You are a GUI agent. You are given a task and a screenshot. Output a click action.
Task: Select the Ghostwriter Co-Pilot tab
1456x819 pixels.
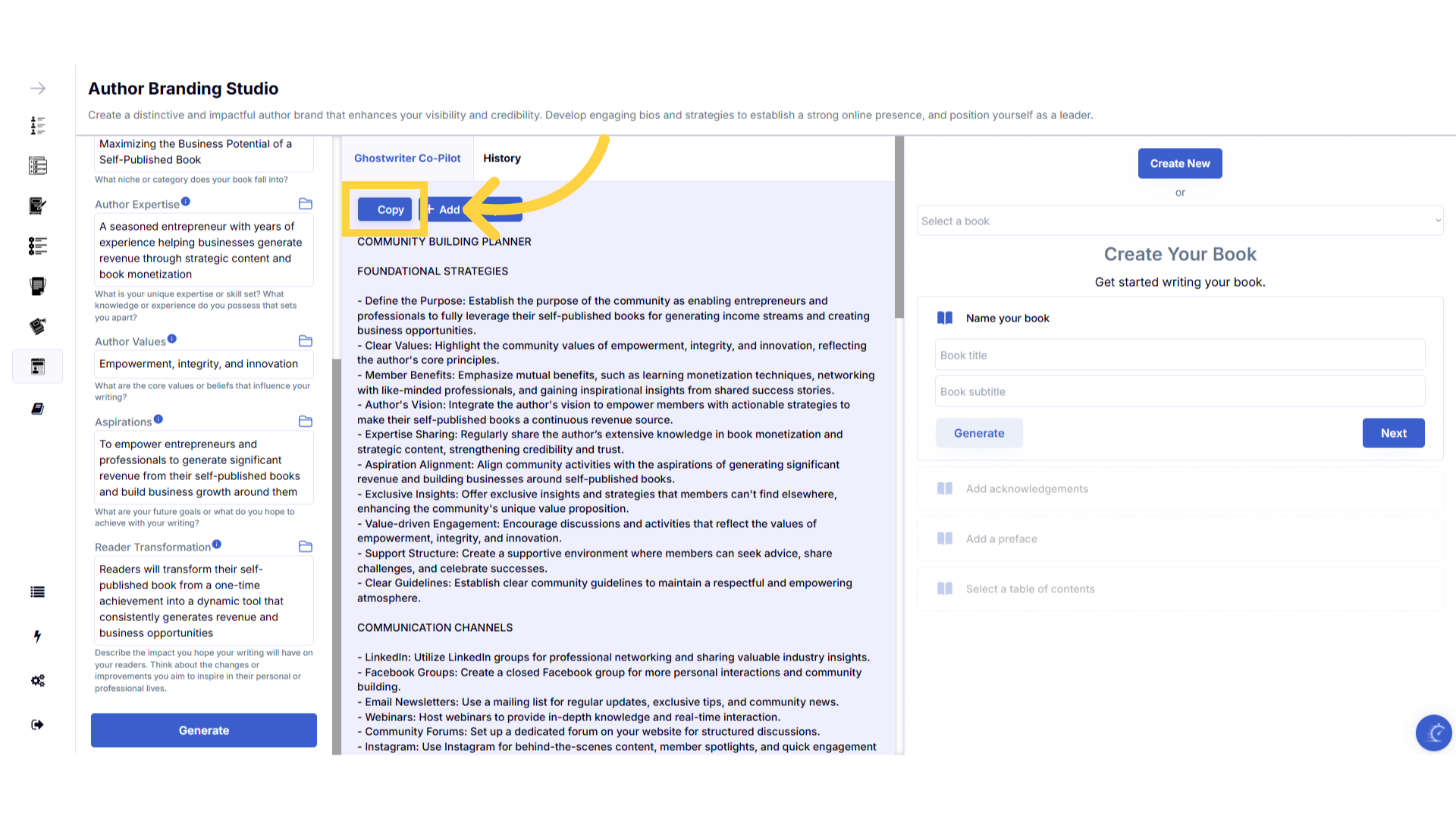(407, 158)
